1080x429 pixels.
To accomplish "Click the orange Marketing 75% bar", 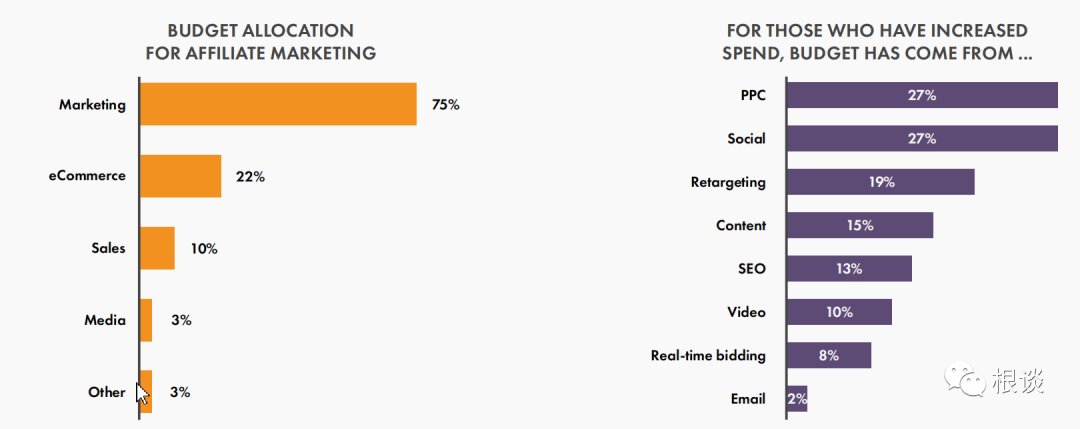I will (x=278, y=104).
